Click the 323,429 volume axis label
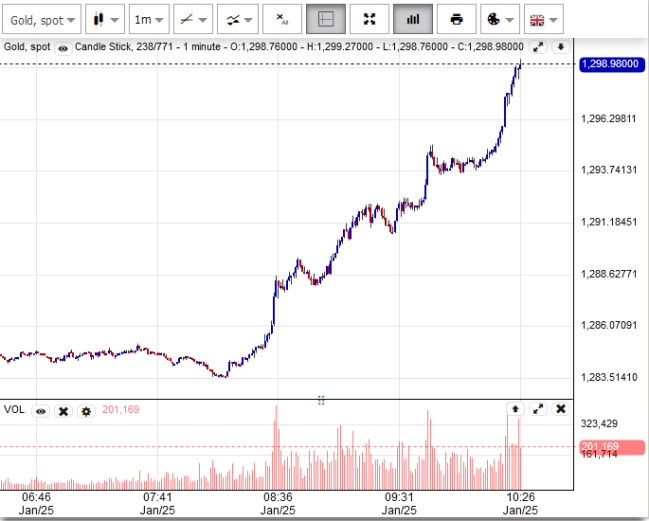Image resolution: width=649 pixels, height=521 pixels. (x=599, y=424)
